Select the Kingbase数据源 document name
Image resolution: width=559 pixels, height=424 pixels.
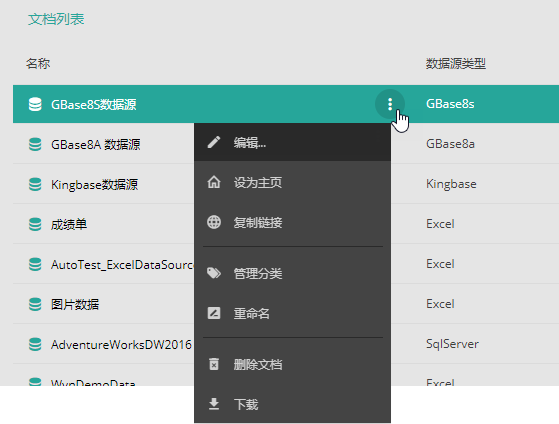coord(94,184)
